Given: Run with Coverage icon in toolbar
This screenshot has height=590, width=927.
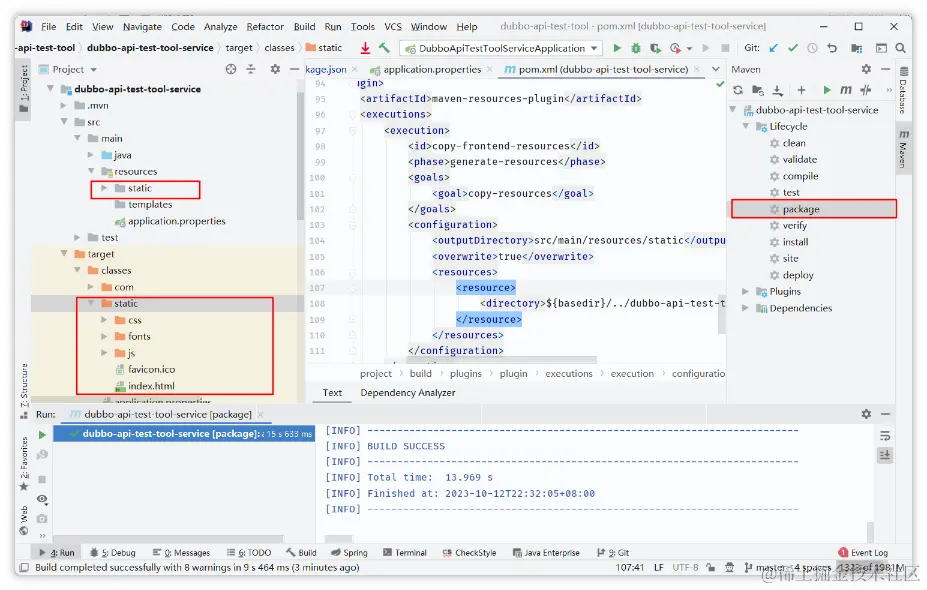Looking at the screenshot, I should [655, 48].
